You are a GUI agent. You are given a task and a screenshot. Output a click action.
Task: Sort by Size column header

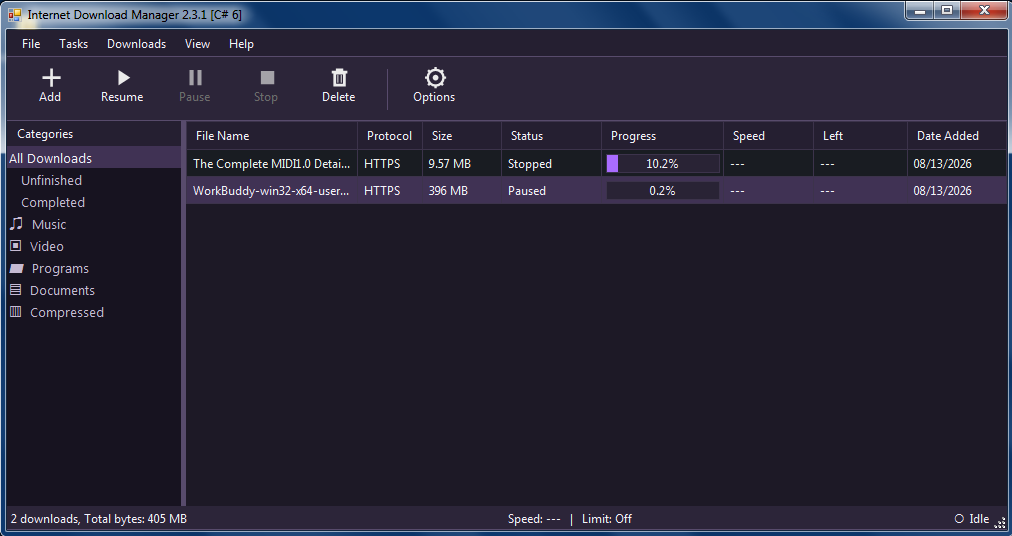tap(462, 136)
